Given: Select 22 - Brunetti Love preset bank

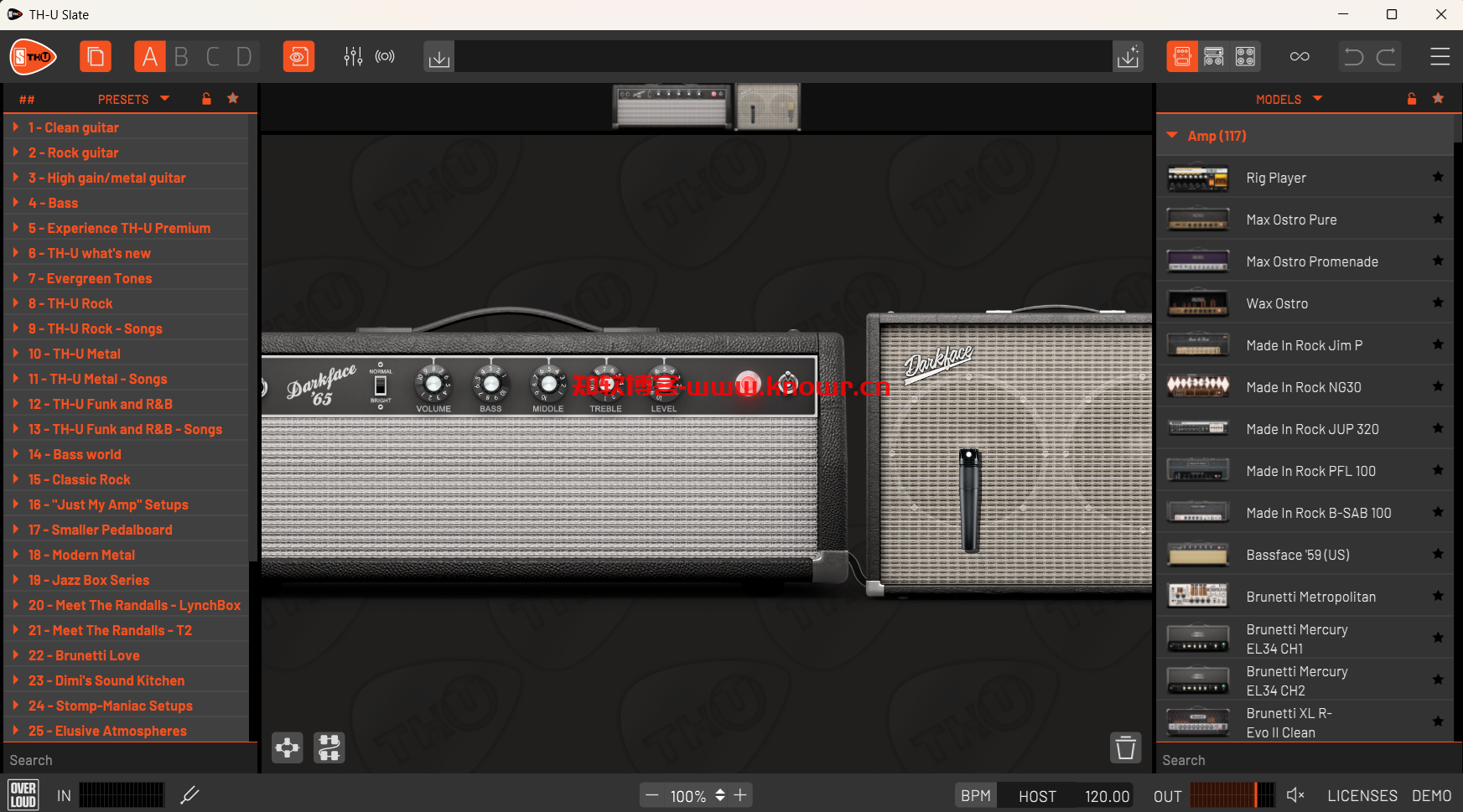Looking at the screenshot, I should click(x=127, y=655).
